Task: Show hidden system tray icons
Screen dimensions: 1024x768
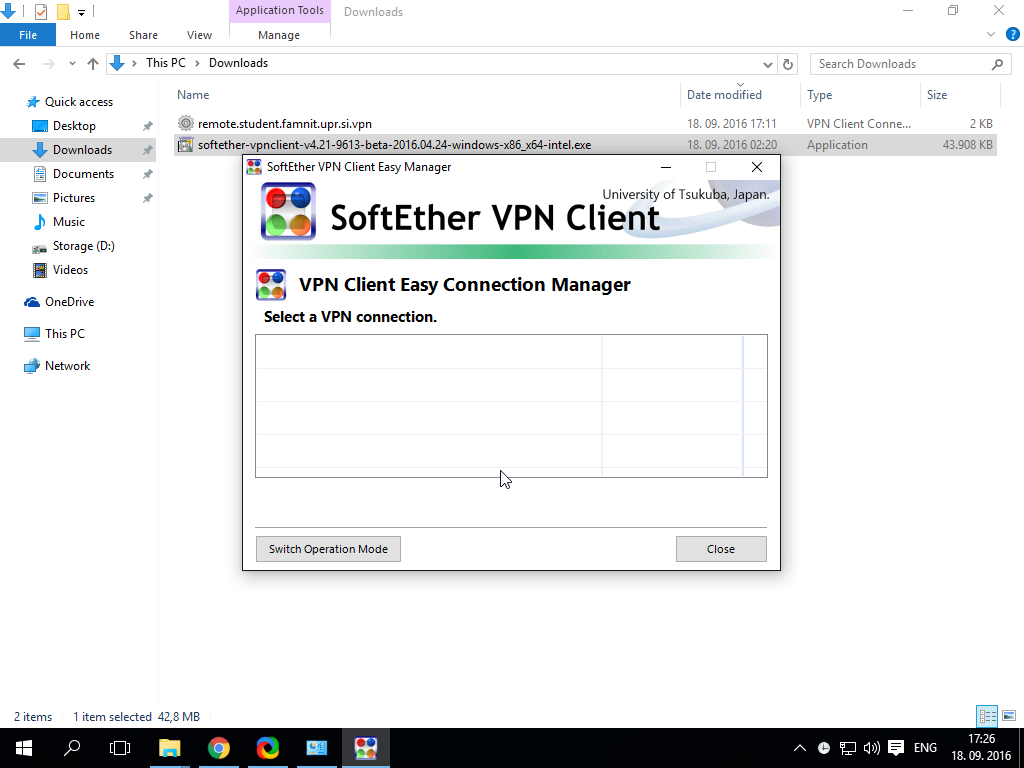Action: click(799, 748)
